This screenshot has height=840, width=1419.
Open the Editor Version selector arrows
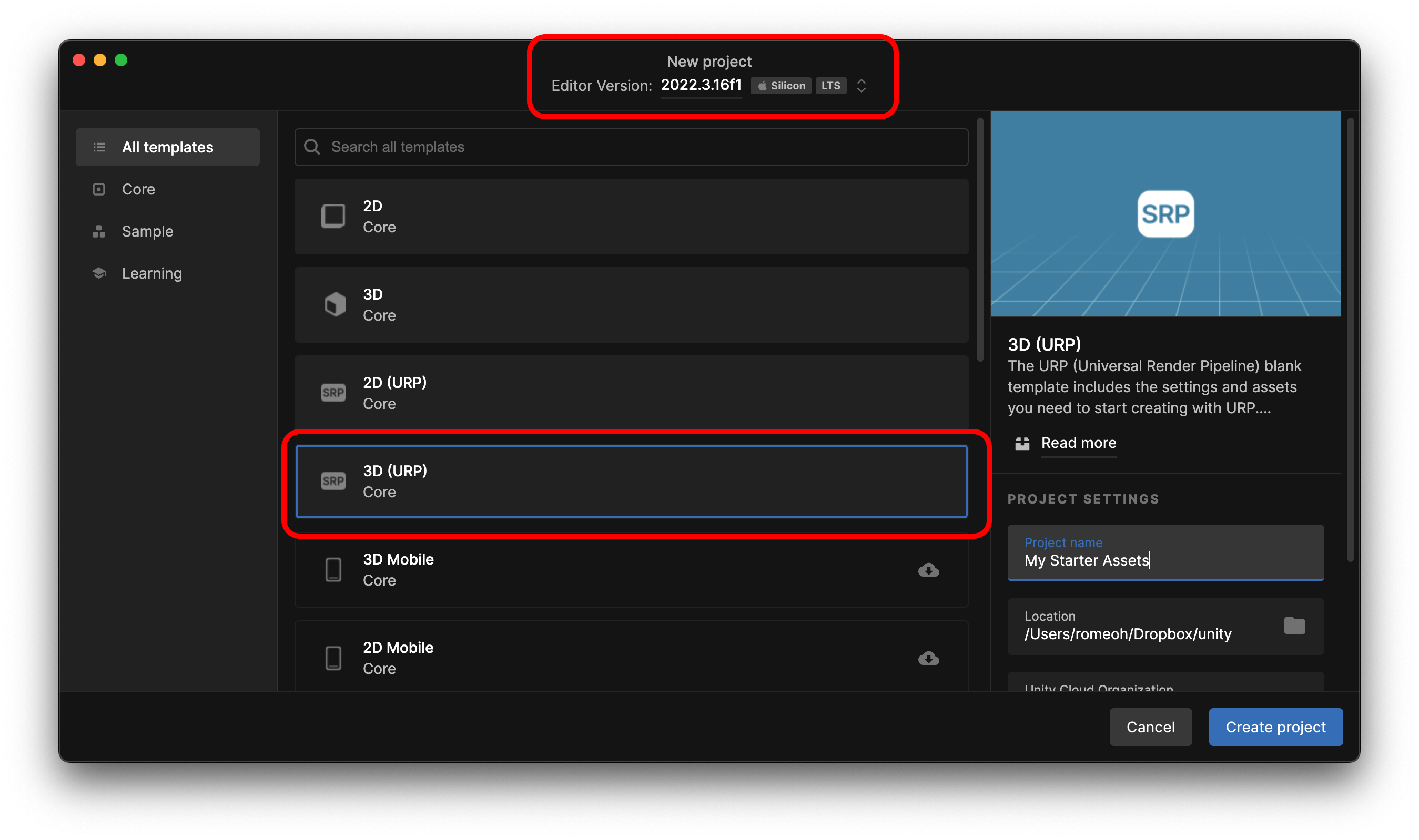point(861,86)
